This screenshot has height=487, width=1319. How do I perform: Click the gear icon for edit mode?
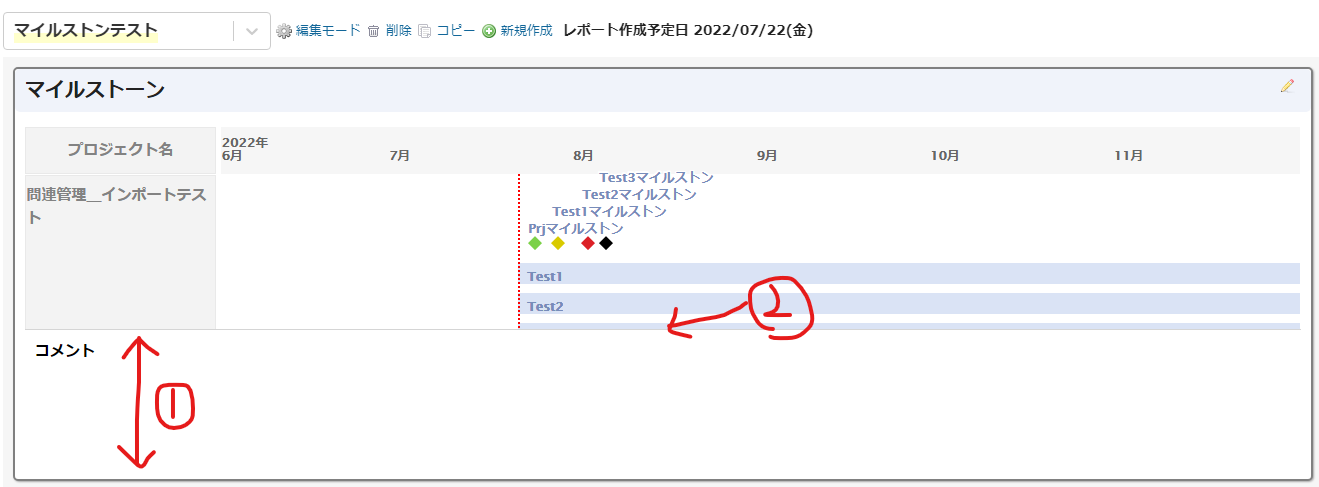[284, 31]
